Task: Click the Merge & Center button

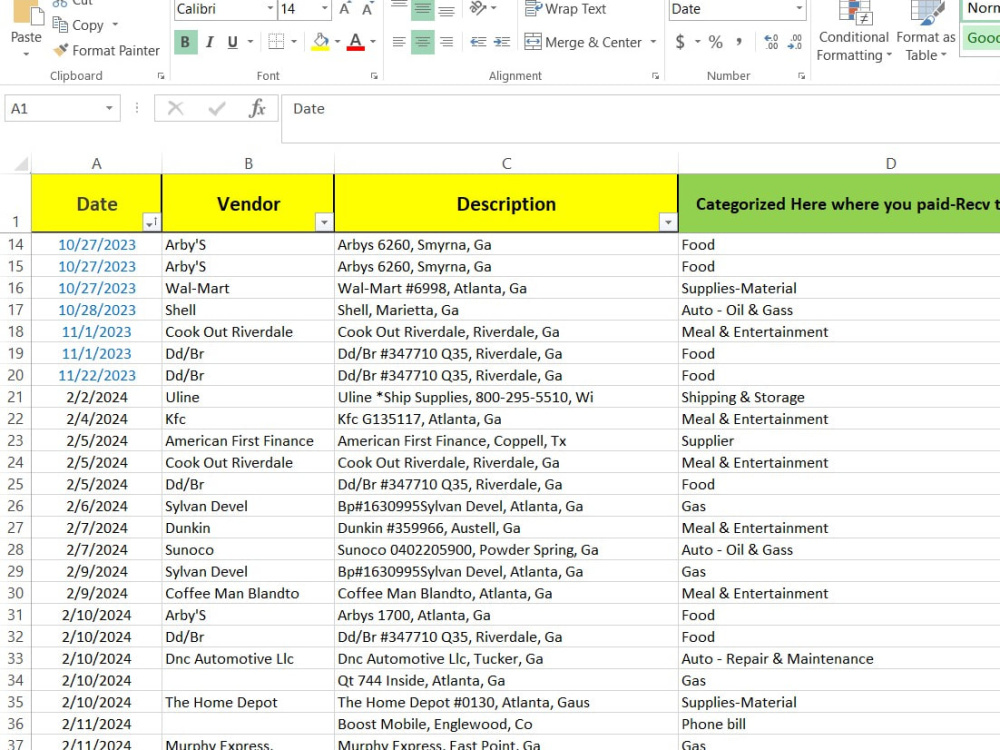Action: 583,42
